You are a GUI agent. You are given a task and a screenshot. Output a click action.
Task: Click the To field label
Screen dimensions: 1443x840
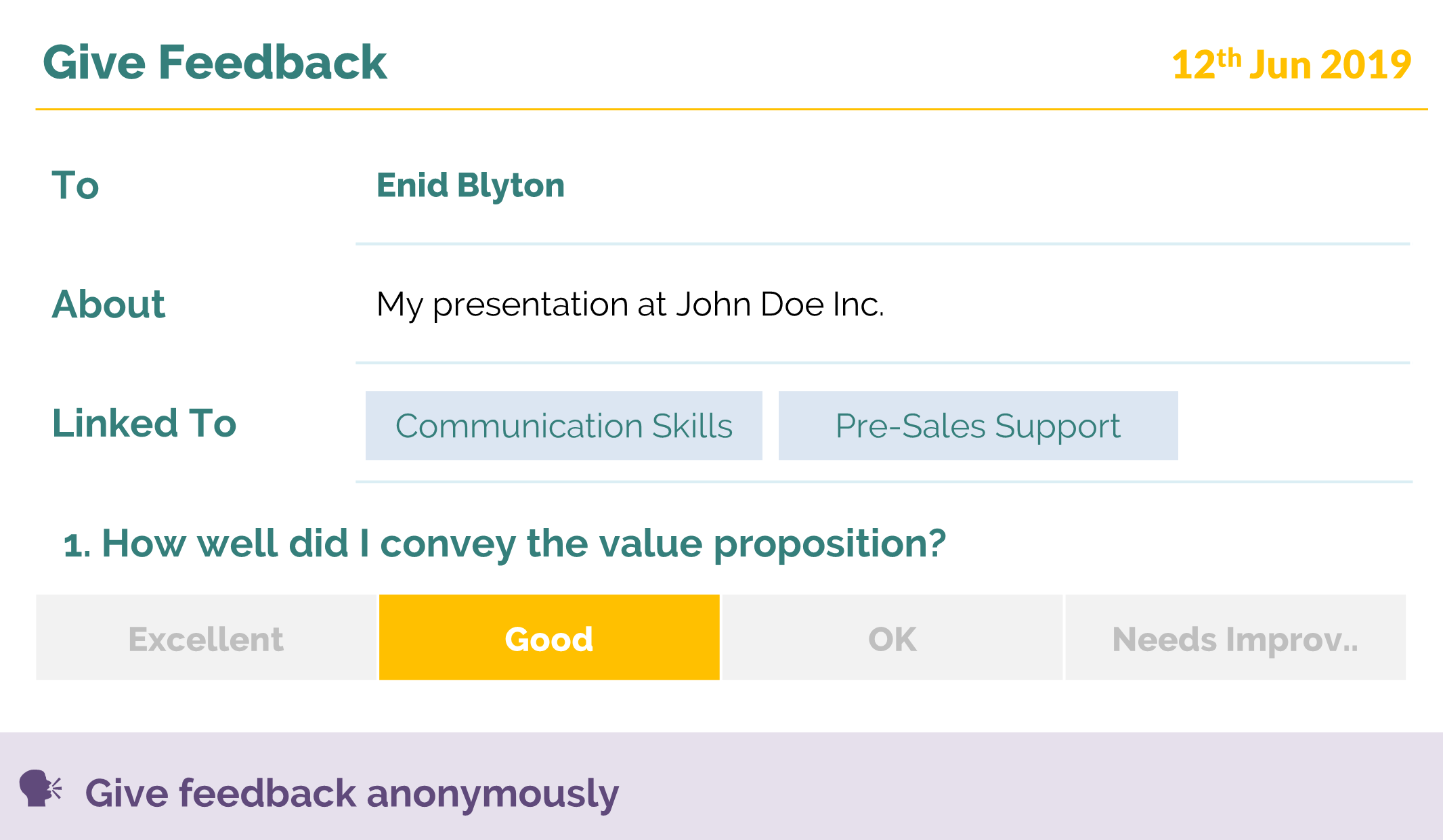point(76,185)
